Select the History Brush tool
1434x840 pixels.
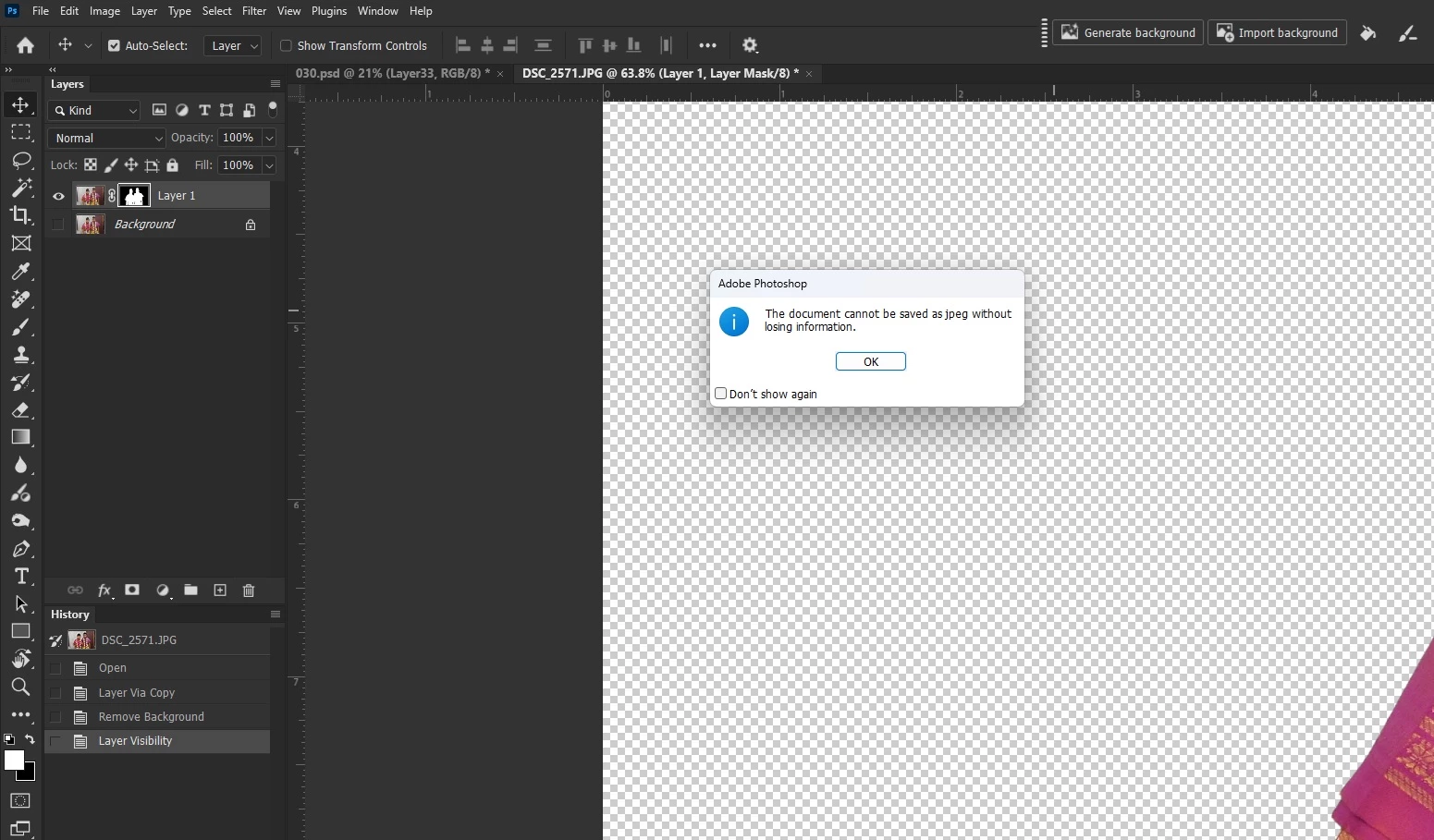pyautogui.click(x=20, y=382)
